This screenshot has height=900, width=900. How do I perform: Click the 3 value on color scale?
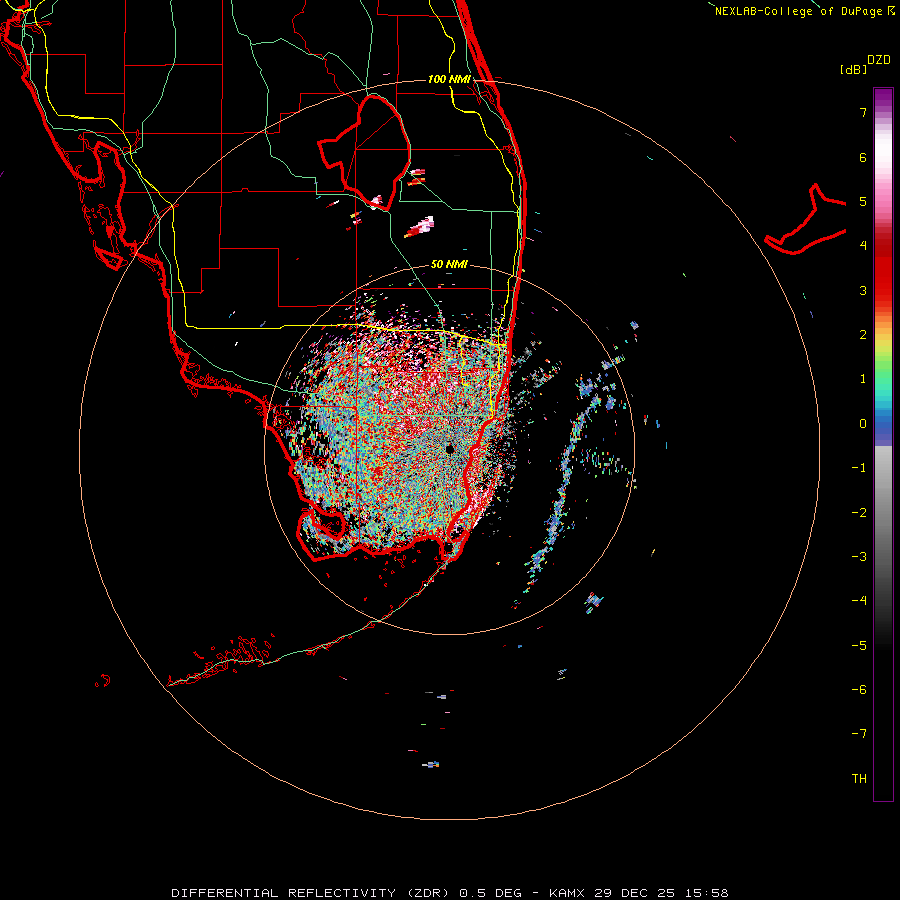click(863, 290)
